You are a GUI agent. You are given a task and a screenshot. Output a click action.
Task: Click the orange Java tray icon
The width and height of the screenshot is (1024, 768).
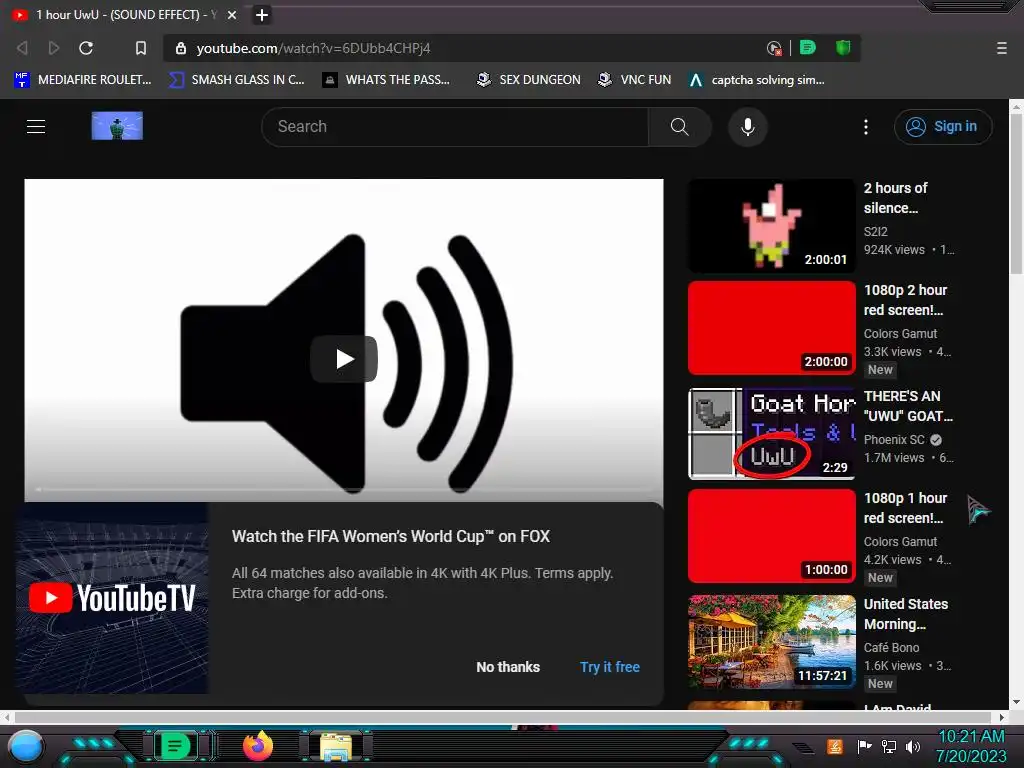(835, 746)
